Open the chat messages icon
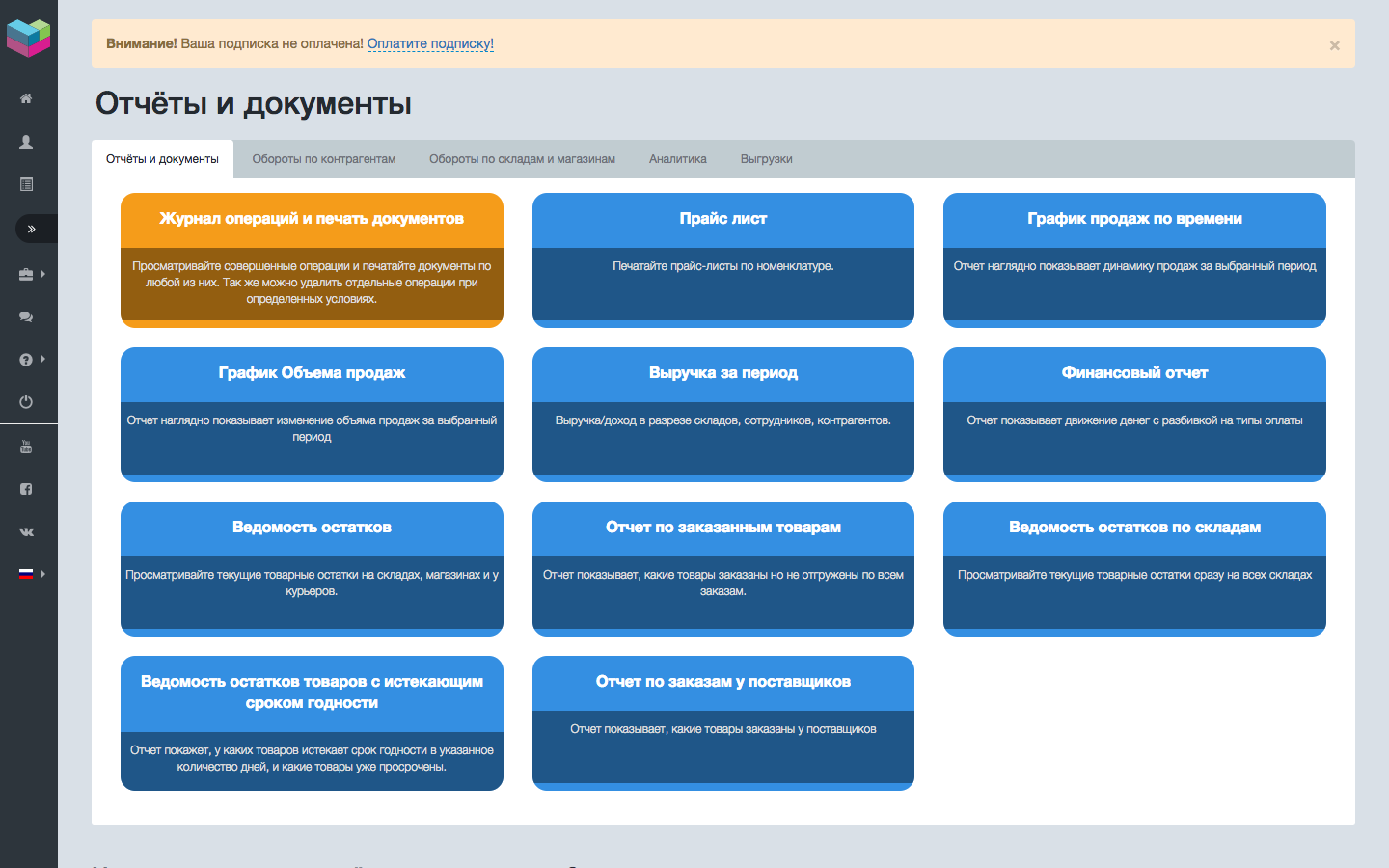 point(26,316)
